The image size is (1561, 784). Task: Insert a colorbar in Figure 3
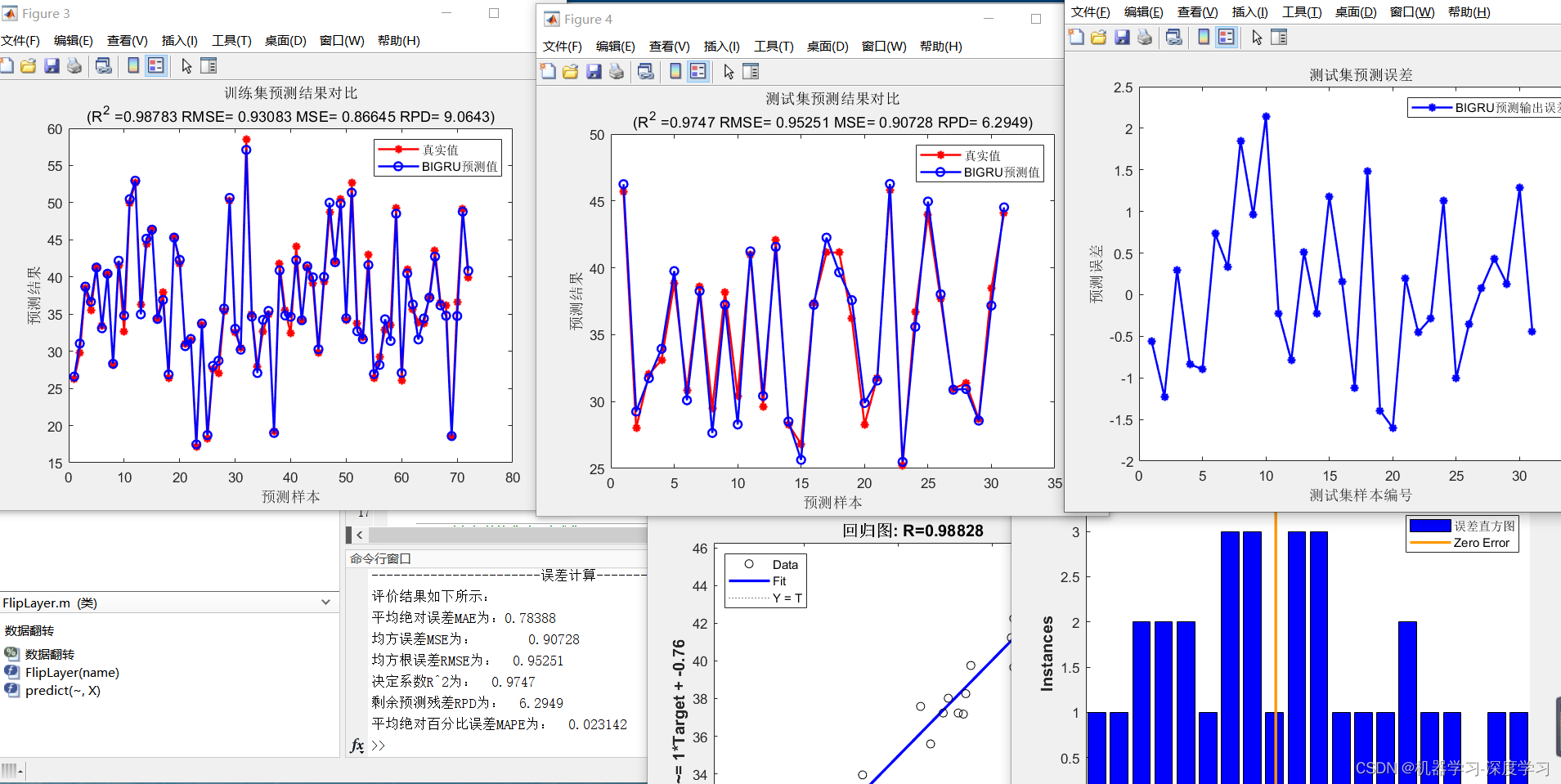[132, 65]
